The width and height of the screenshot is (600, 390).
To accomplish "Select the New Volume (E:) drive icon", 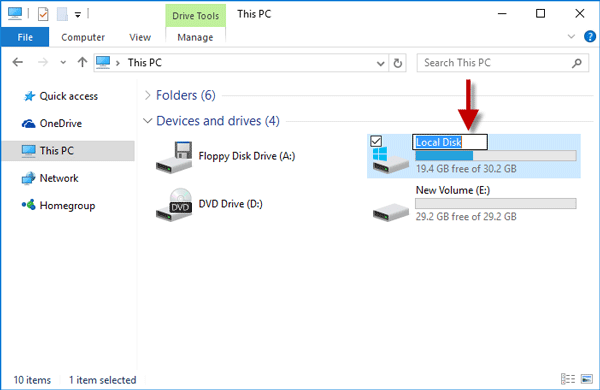I will (391, 212).
